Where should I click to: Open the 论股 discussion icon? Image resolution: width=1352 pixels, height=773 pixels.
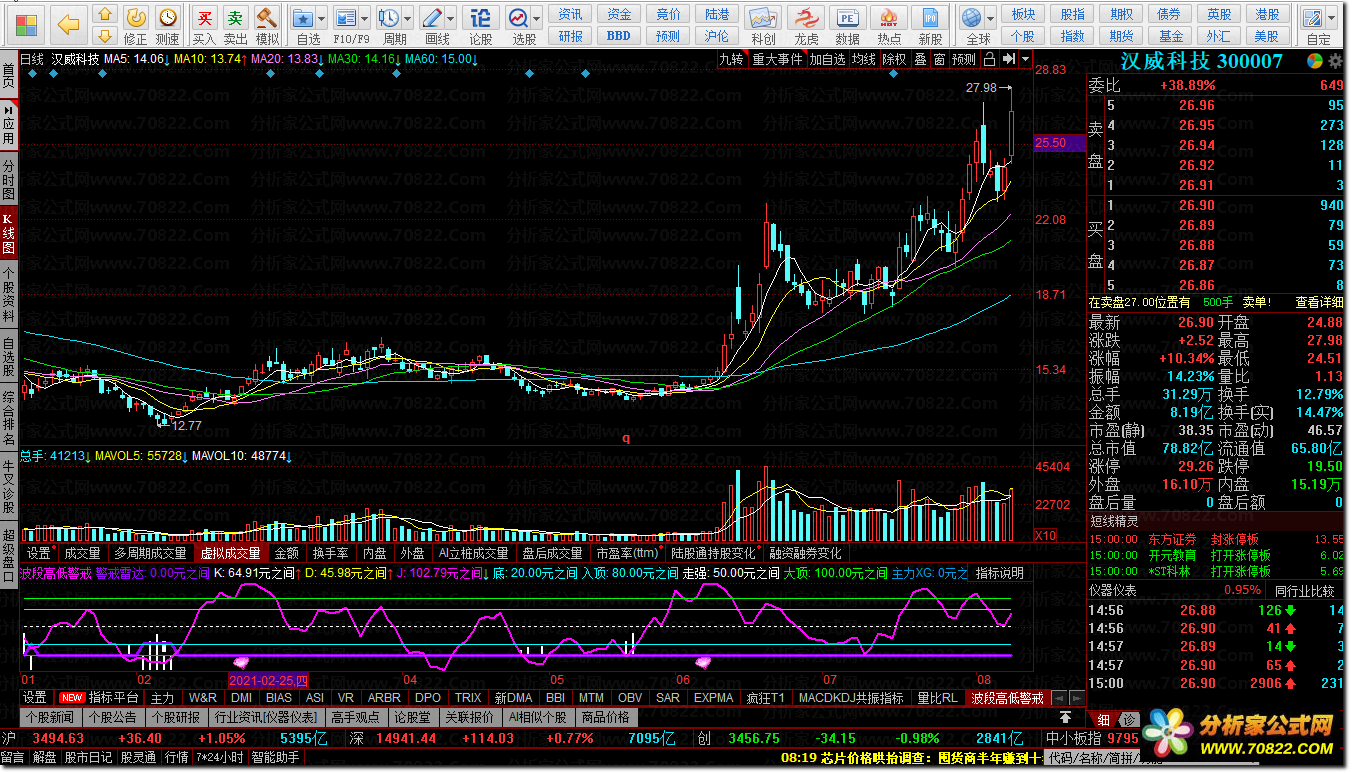(x=481, y=26)
